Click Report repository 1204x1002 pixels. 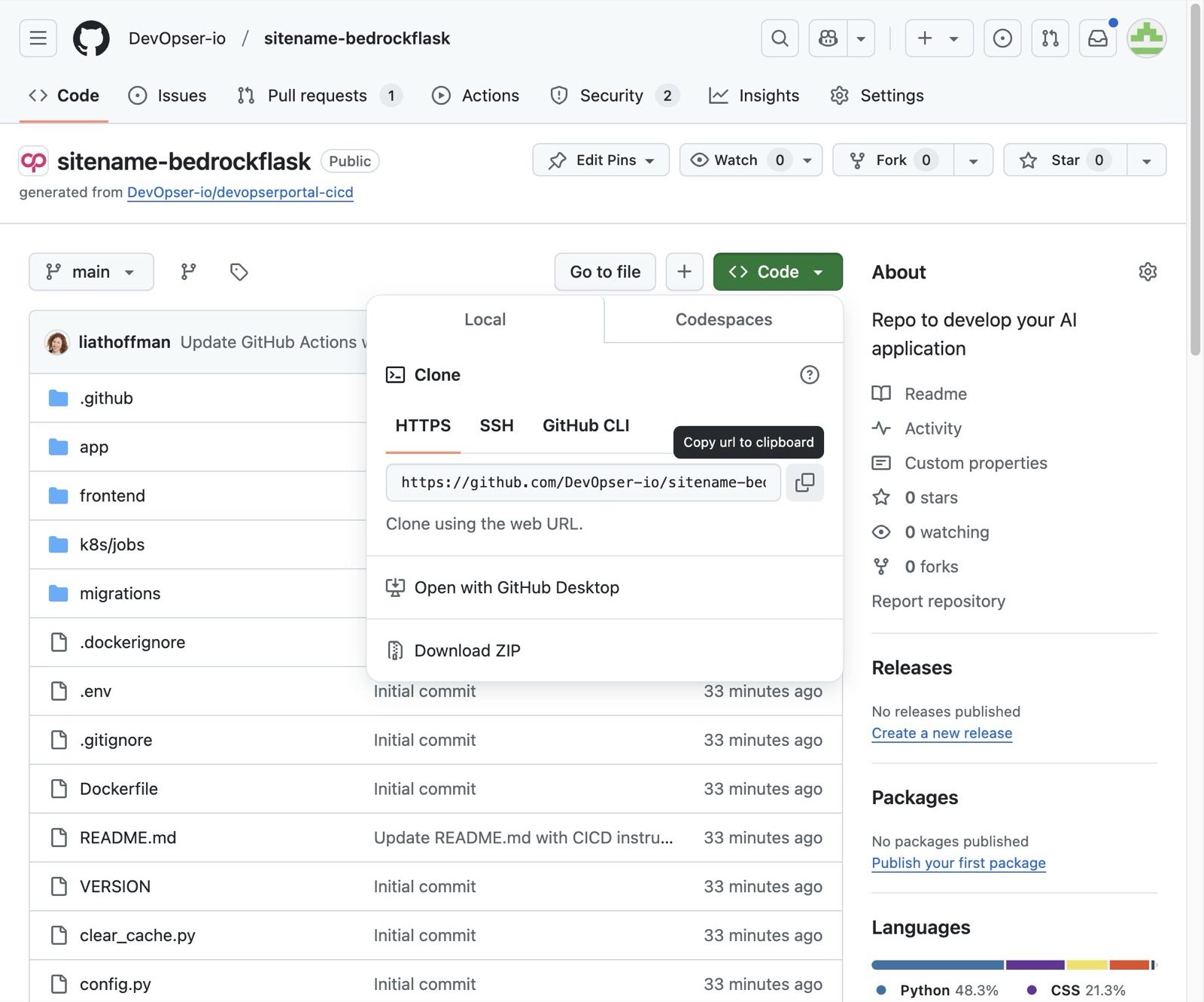pos(938,602)
